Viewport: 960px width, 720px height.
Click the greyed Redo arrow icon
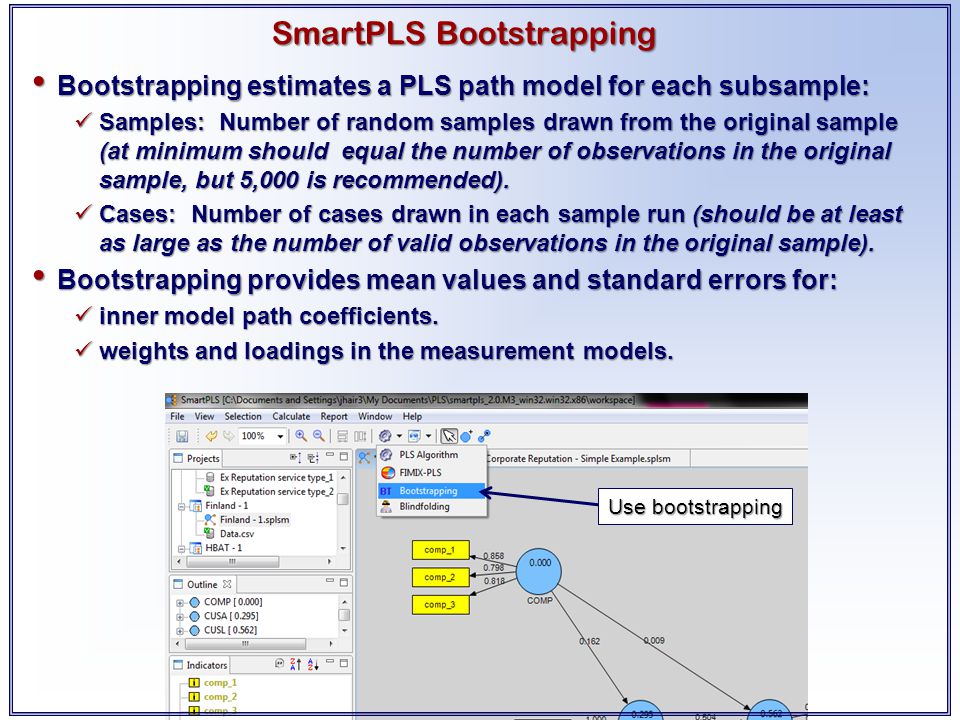[x=228, y=436]
